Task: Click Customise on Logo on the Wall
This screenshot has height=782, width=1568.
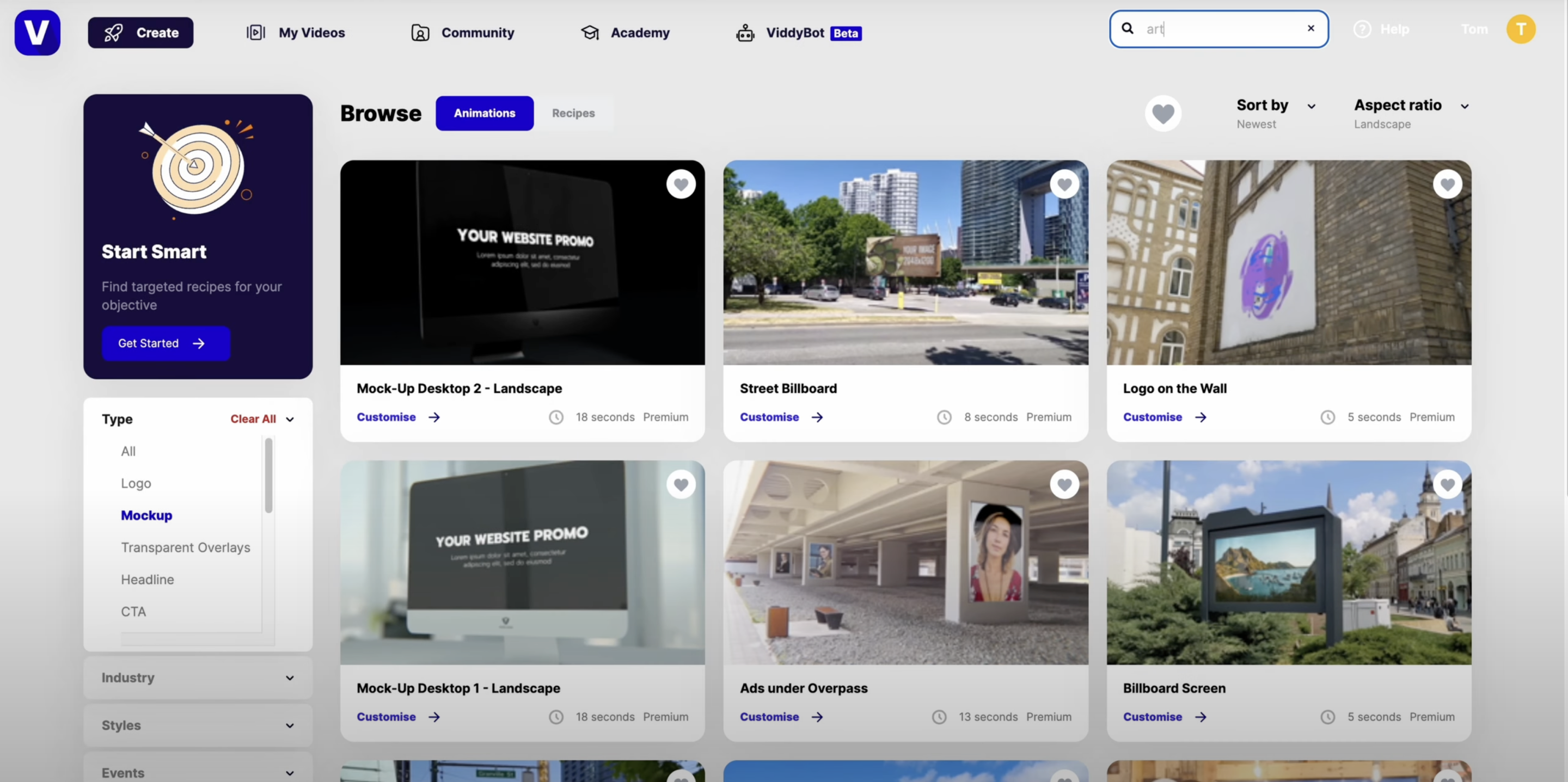Action: 1152,417
